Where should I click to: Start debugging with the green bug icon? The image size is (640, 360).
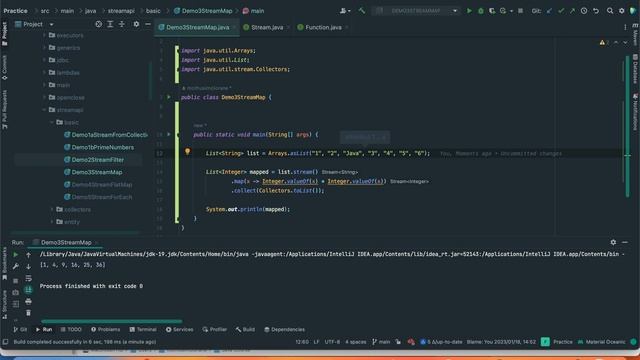click(x=481, y=11)
